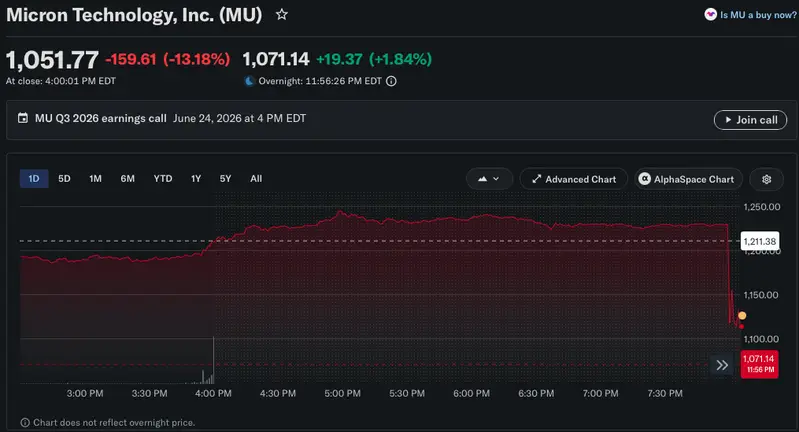Click 'Chart does not reflect overnight price' note
Image resolution: width=799 pixels, height=432 pixels.
tap(114, 423)
